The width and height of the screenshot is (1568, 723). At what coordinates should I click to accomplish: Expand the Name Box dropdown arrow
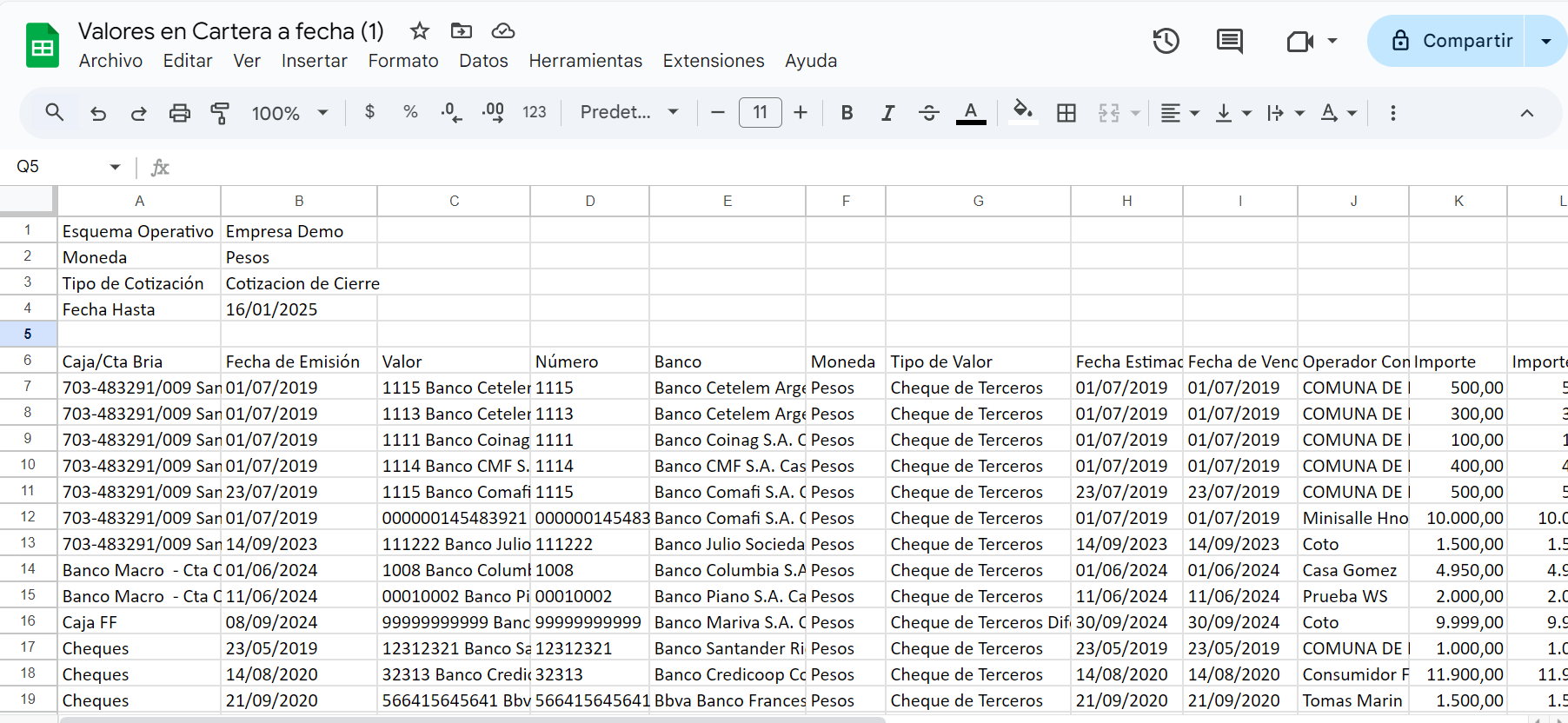pyautogui.click(x=115, y=167)
